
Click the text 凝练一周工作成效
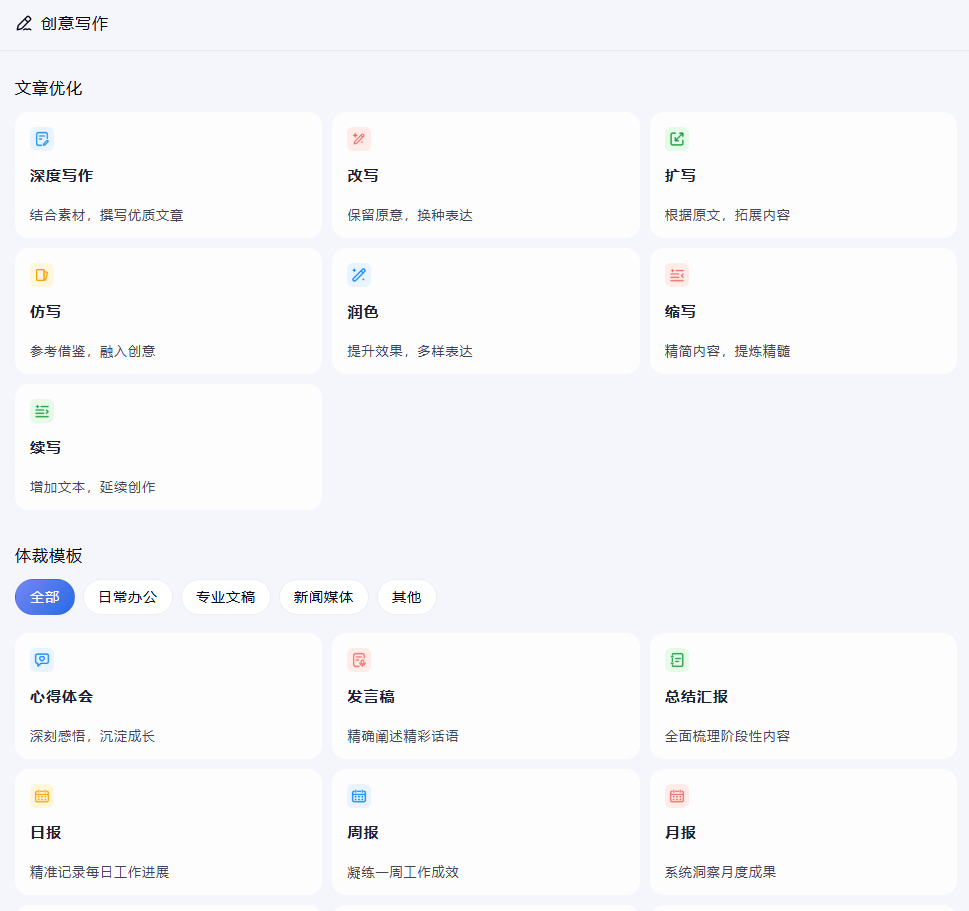tap(403, 872)
